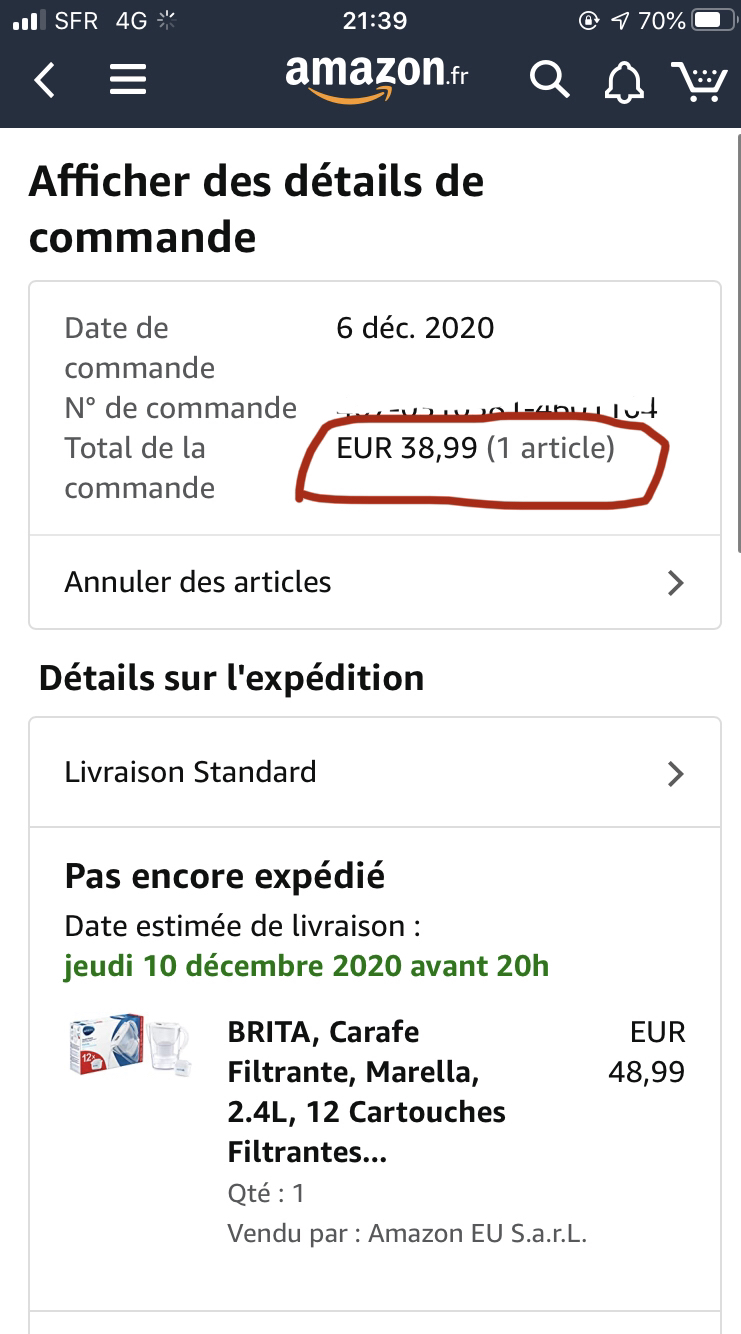Tap the circled EUR 38,99 order total
The height and width of the screenshot is (1334, 741).
[475, 448]
